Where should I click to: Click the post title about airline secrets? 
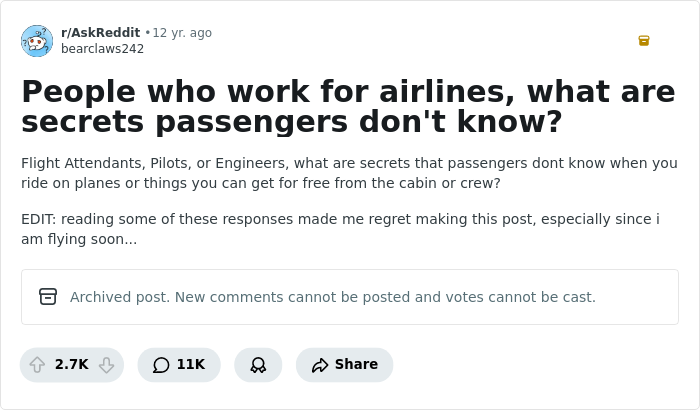(348, 93)
